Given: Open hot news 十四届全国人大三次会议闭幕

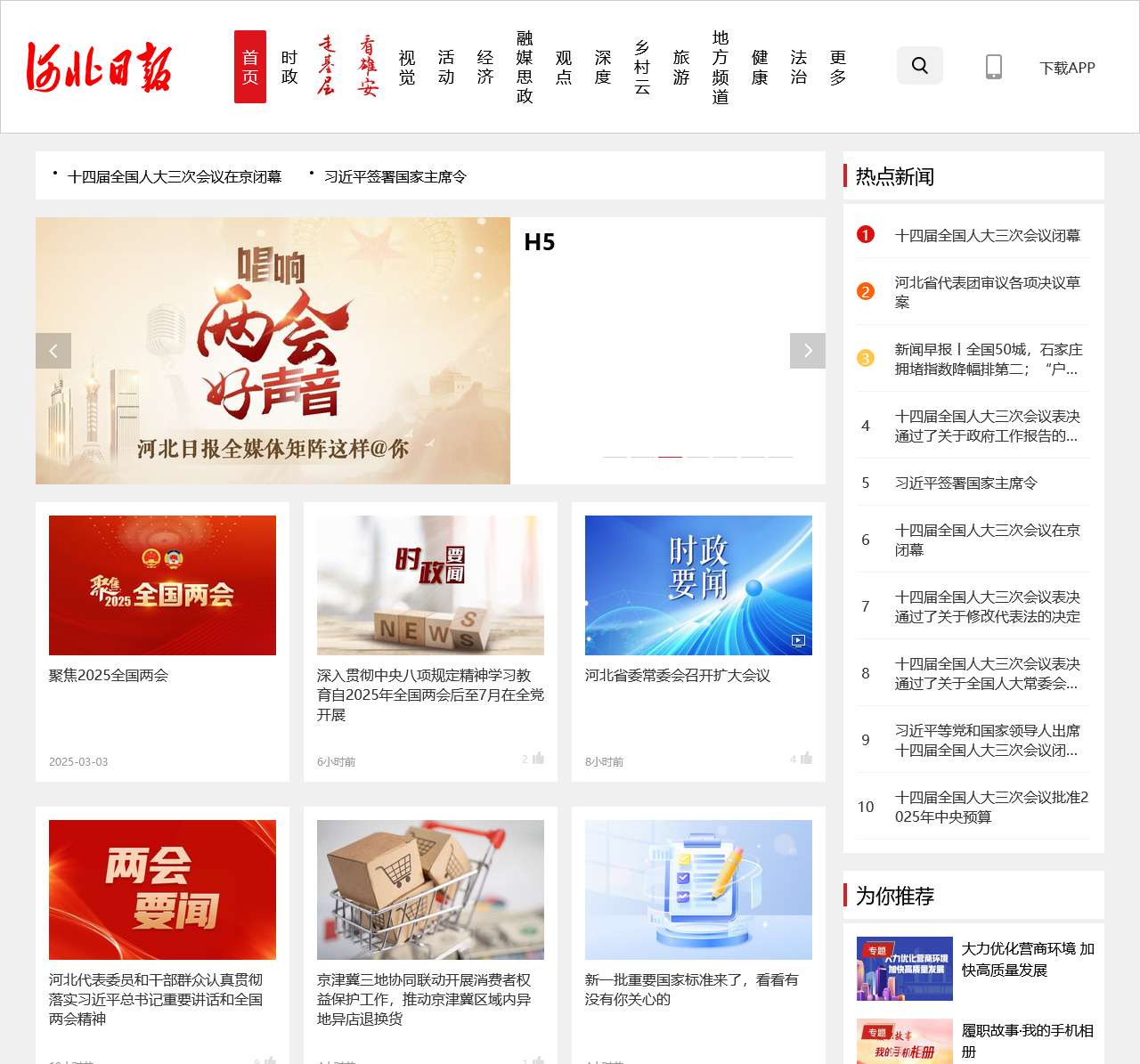Looking at the screenshot, I should point(988,235).
